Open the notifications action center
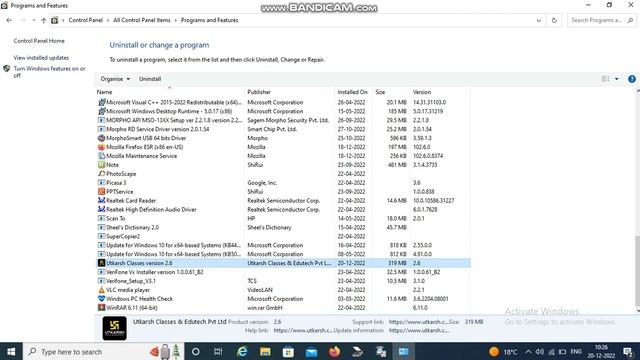The width and height of the screenshot is (640, 360). tap(629, 351)
